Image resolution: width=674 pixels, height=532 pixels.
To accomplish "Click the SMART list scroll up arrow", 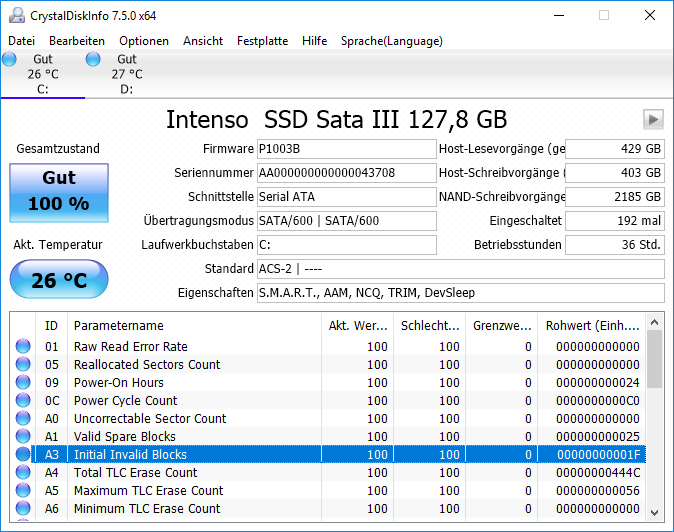I will click(655, 322).
